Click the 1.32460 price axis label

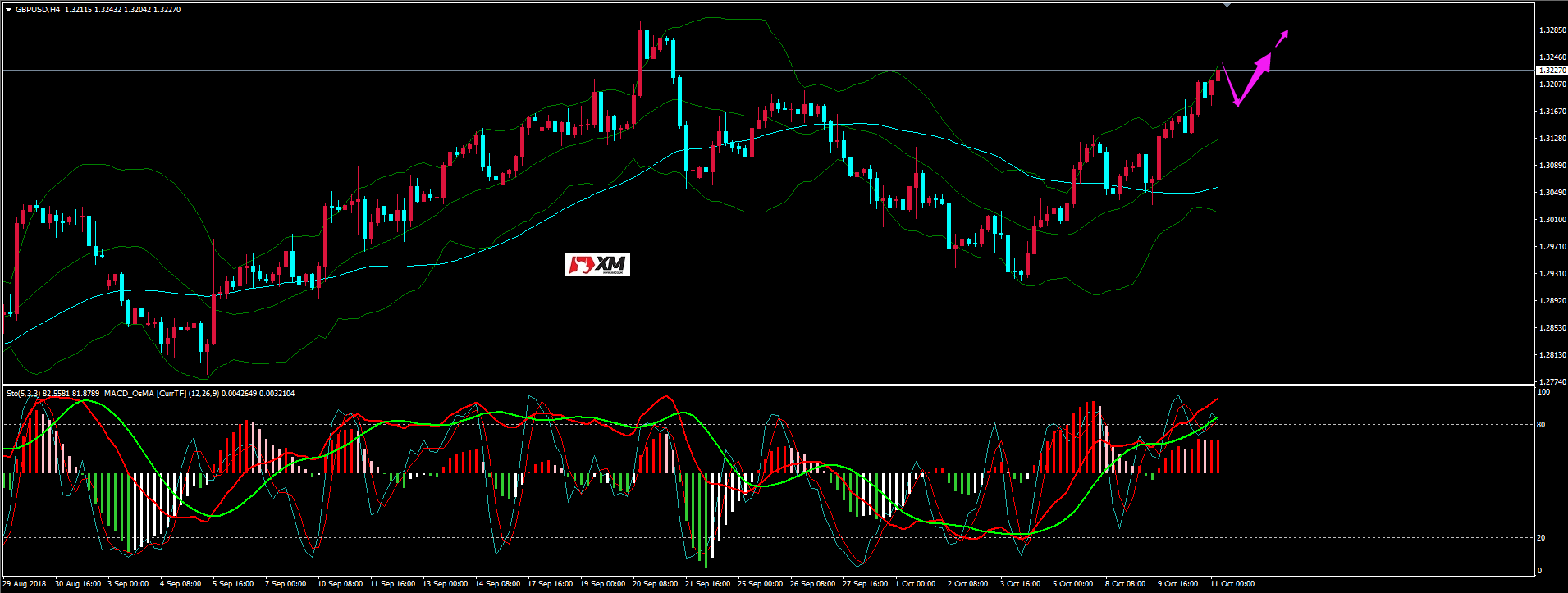click(1552, 57)
